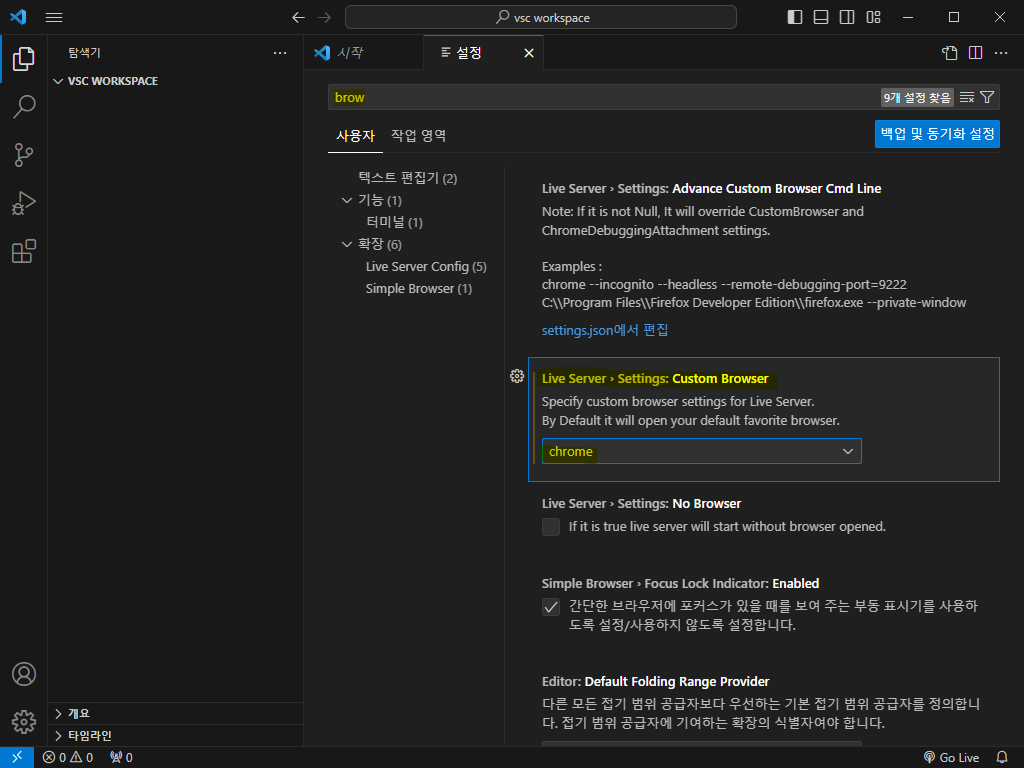Image resolution: width=1024 pixels, height=768 pixels.
Task: Open editor More Actions ellipsis
Action: pyautogui.click(x=1001, y=53)
